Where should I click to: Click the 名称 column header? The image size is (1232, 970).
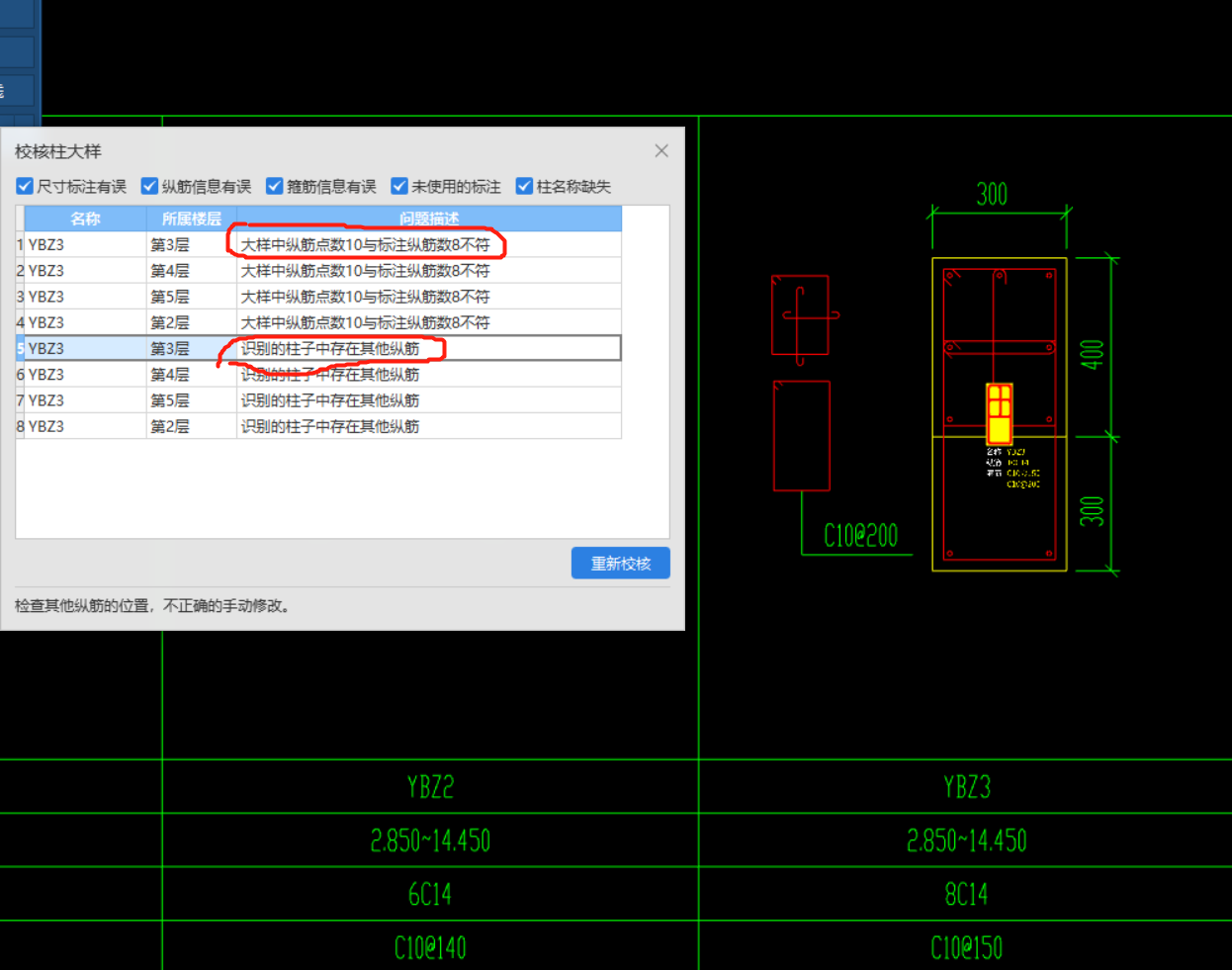tap(85, 219)
